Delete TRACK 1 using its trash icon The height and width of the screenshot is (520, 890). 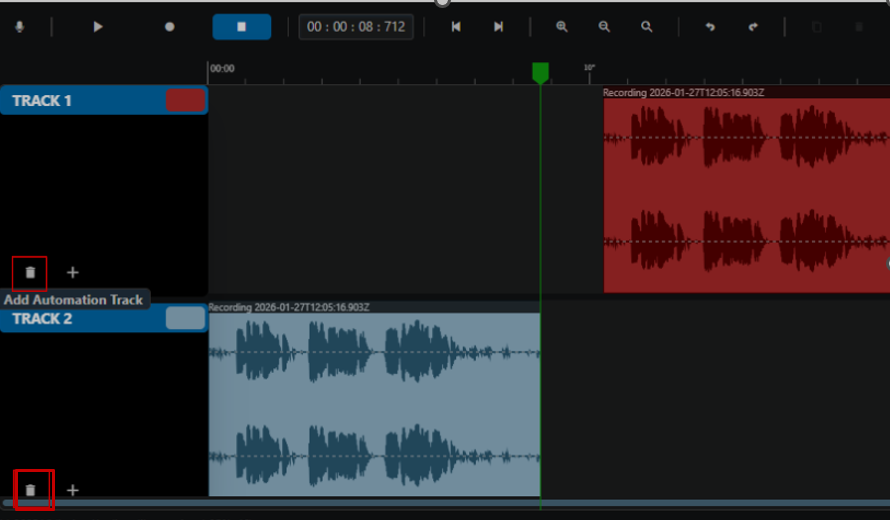coord(30,273)
